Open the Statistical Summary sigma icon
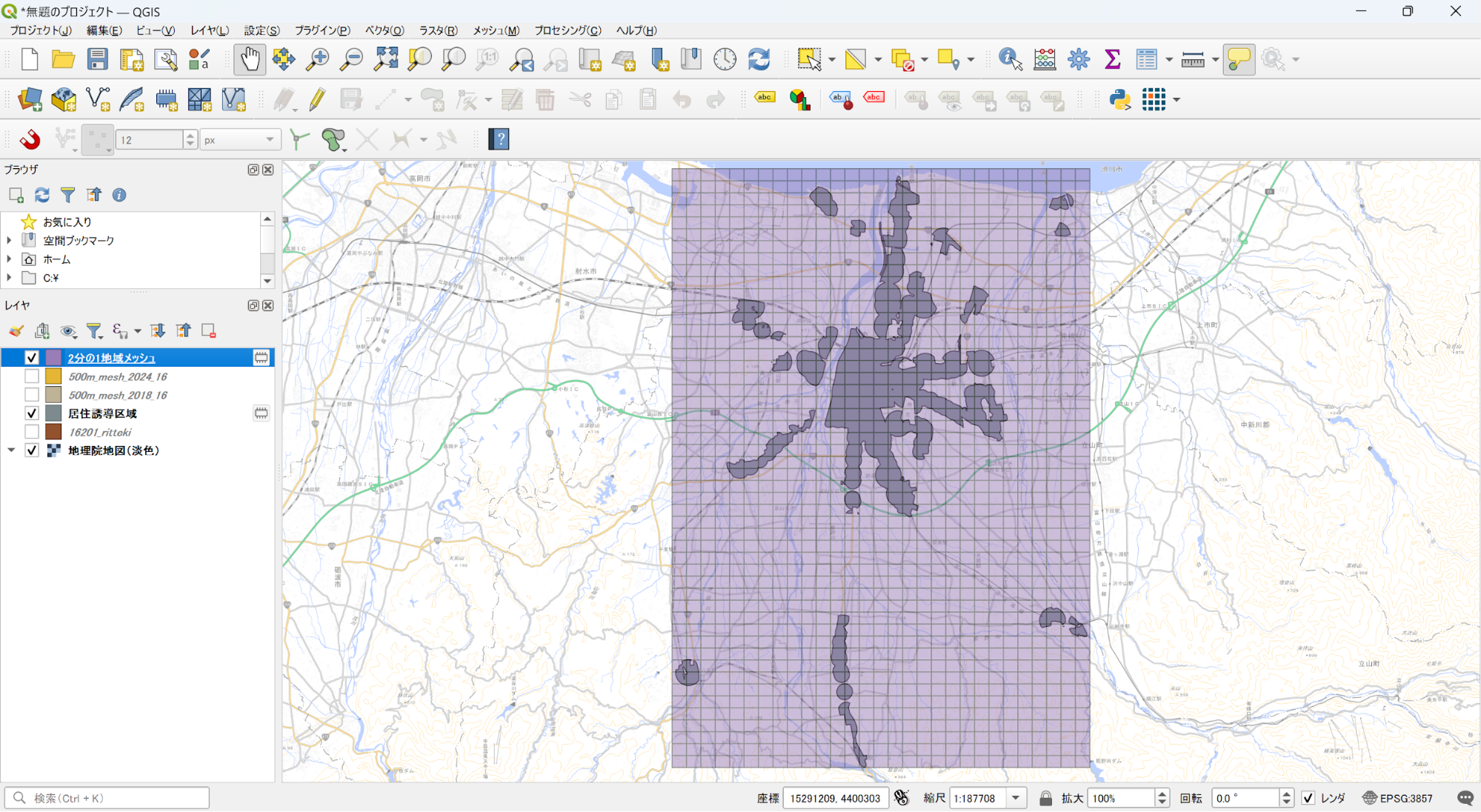This screenshot has height=812, width=1481. coord(1112,59)
